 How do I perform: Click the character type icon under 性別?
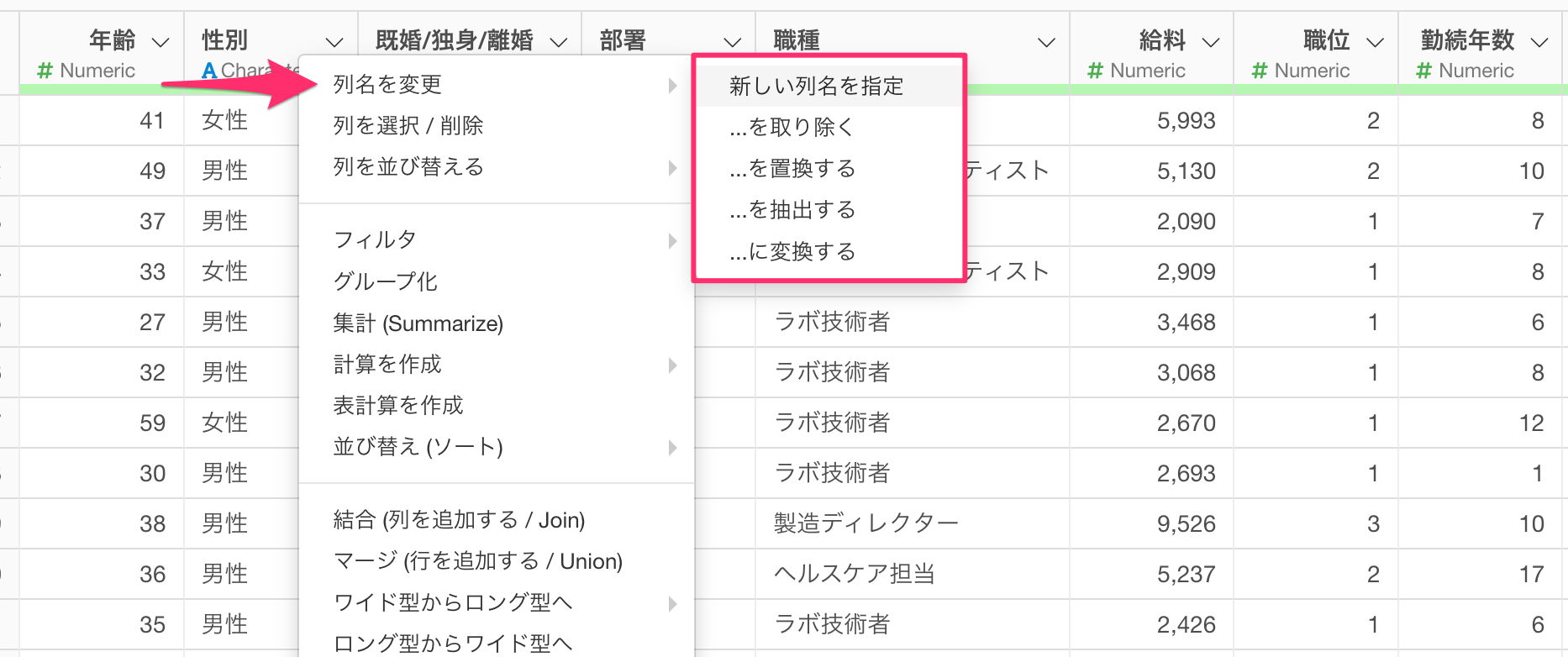(209, 71)
